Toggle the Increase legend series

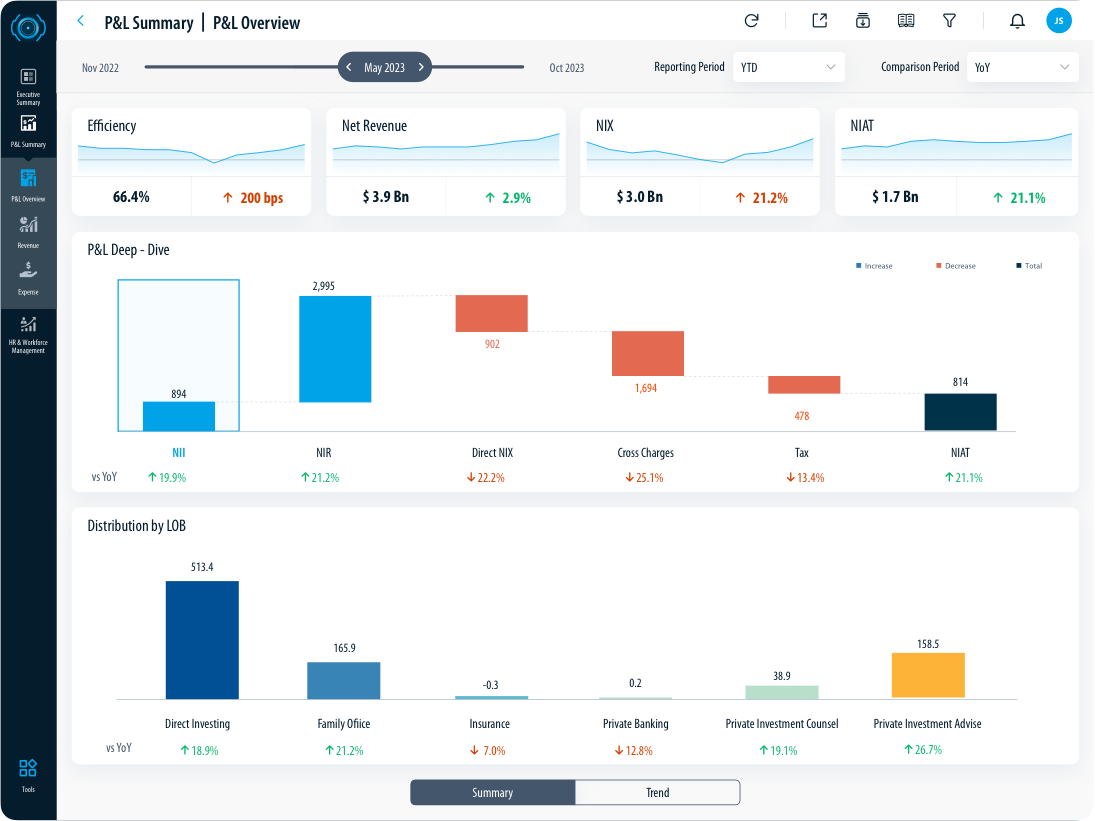874,266
